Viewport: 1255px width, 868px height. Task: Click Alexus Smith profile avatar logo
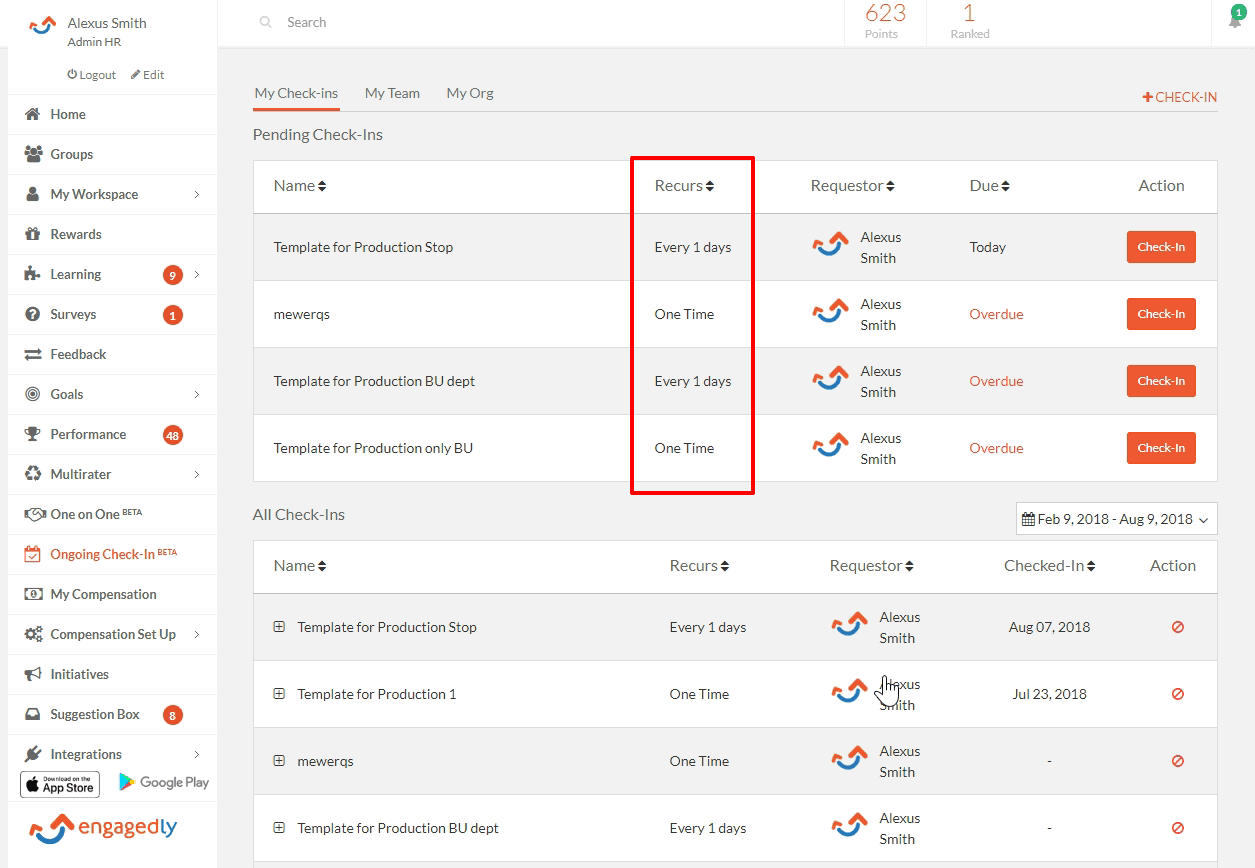[x=43, y=25]
